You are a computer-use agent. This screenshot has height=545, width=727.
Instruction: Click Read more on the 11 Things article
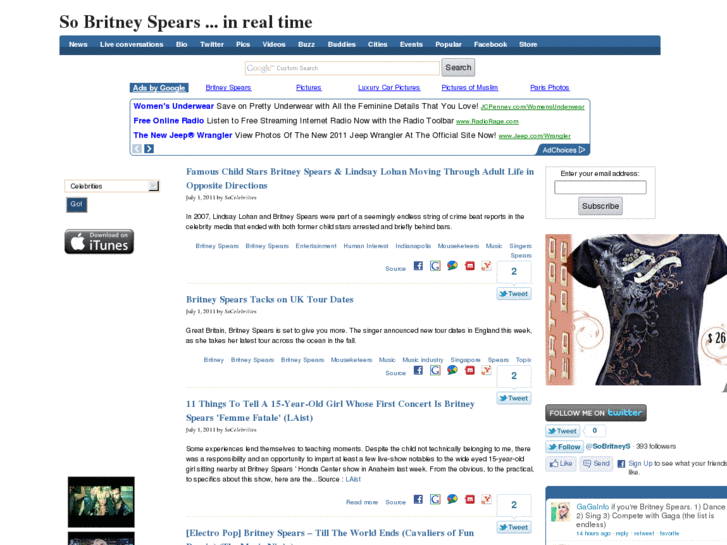coord(362,502)
